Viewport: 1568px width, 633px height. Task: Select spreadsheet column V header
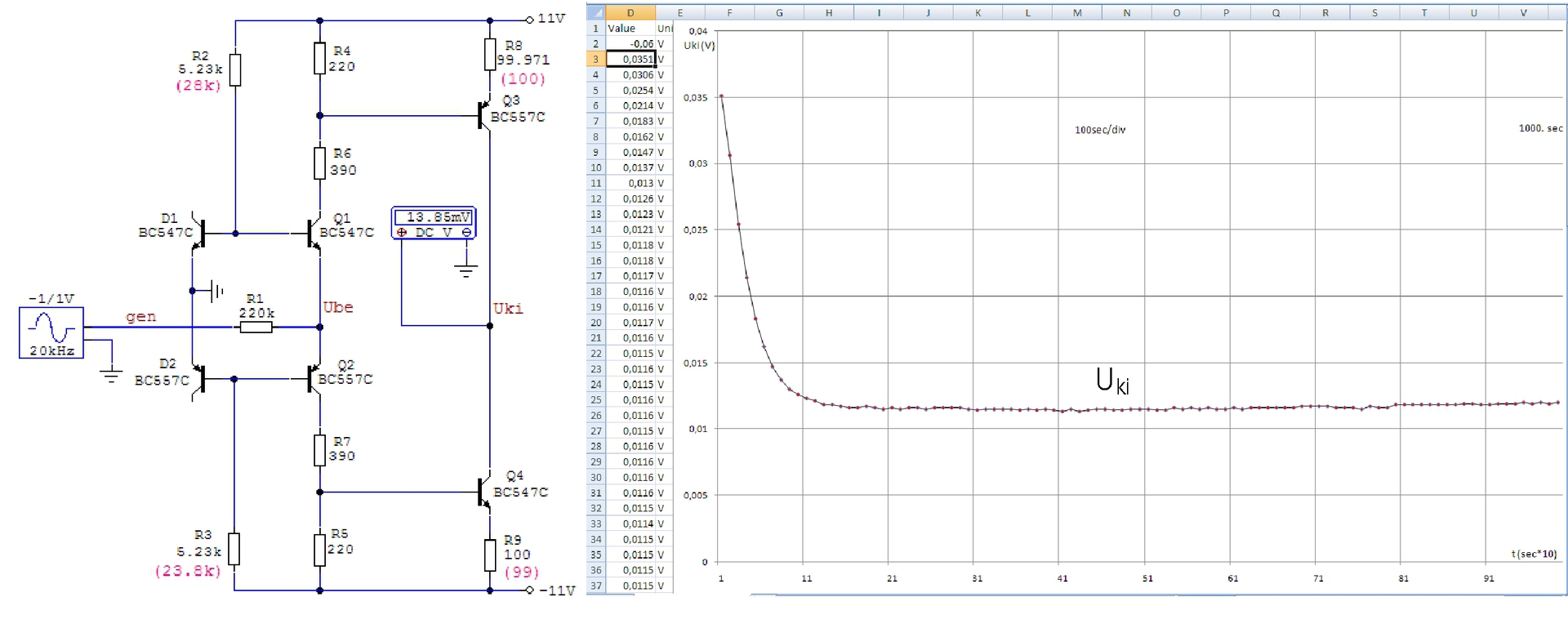pyautogui.click(x=1524, y=12)
